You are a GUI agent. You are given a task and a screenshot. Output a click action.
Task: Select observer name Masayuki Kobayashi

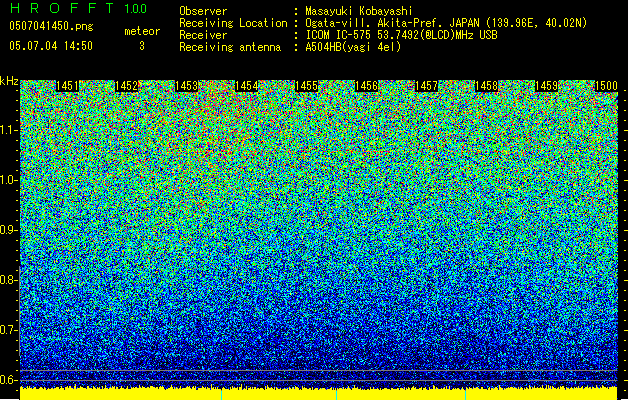click(x=359, y=11)
